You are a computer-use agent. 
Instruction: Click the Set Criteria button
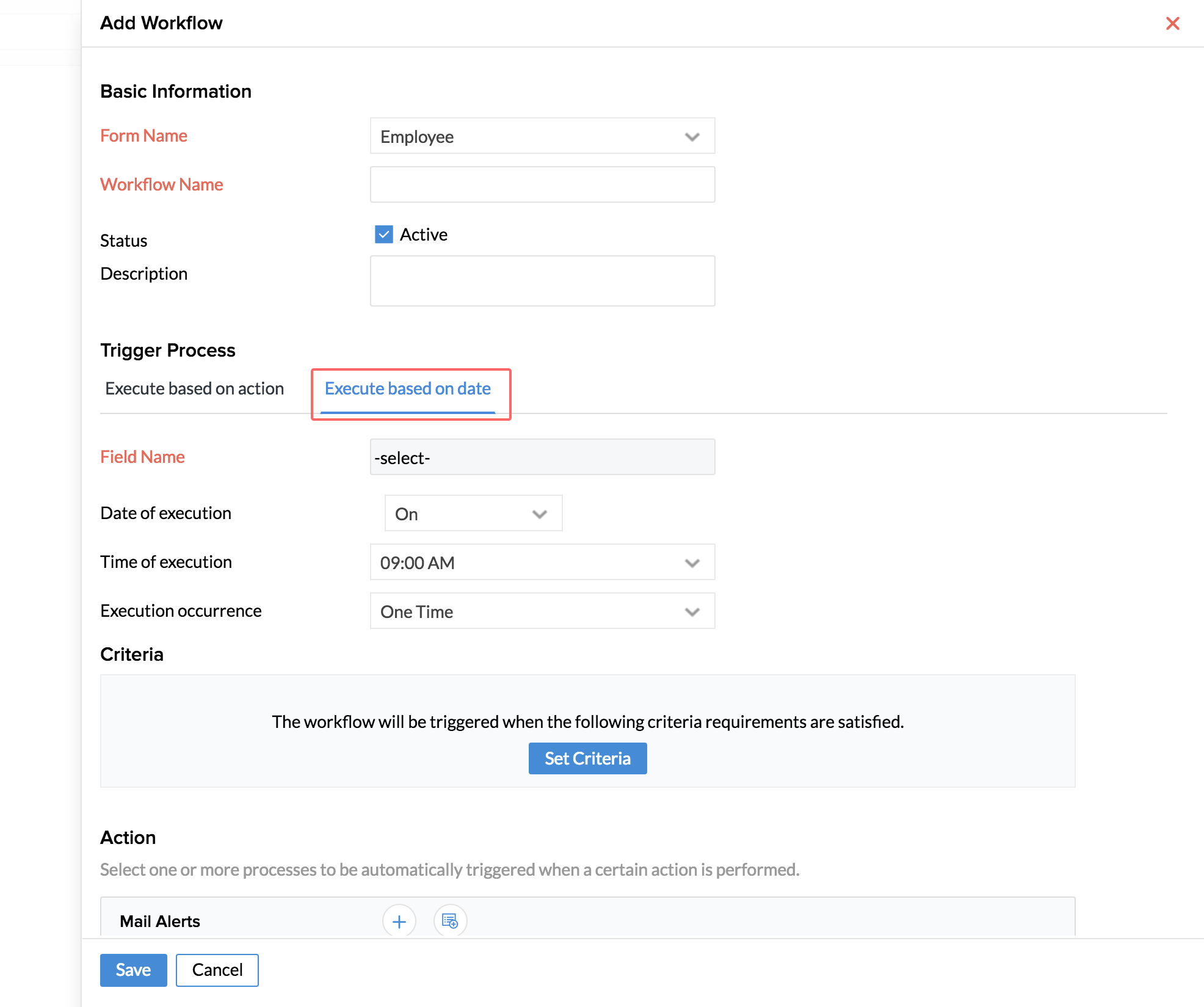coord(587,758)
